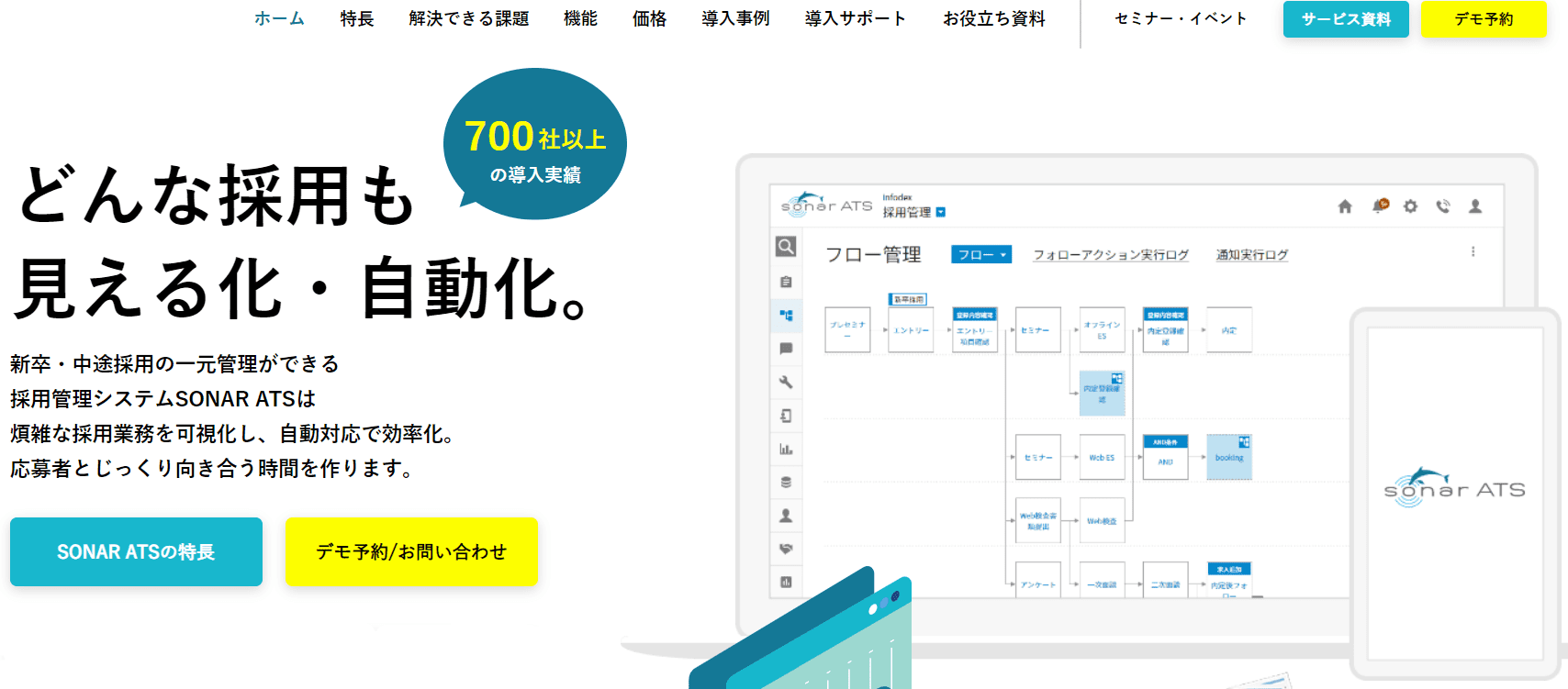The image size is (1568, 689).
Task: Click the phone call icon in the header
Action: click(x=1443, y=206)
